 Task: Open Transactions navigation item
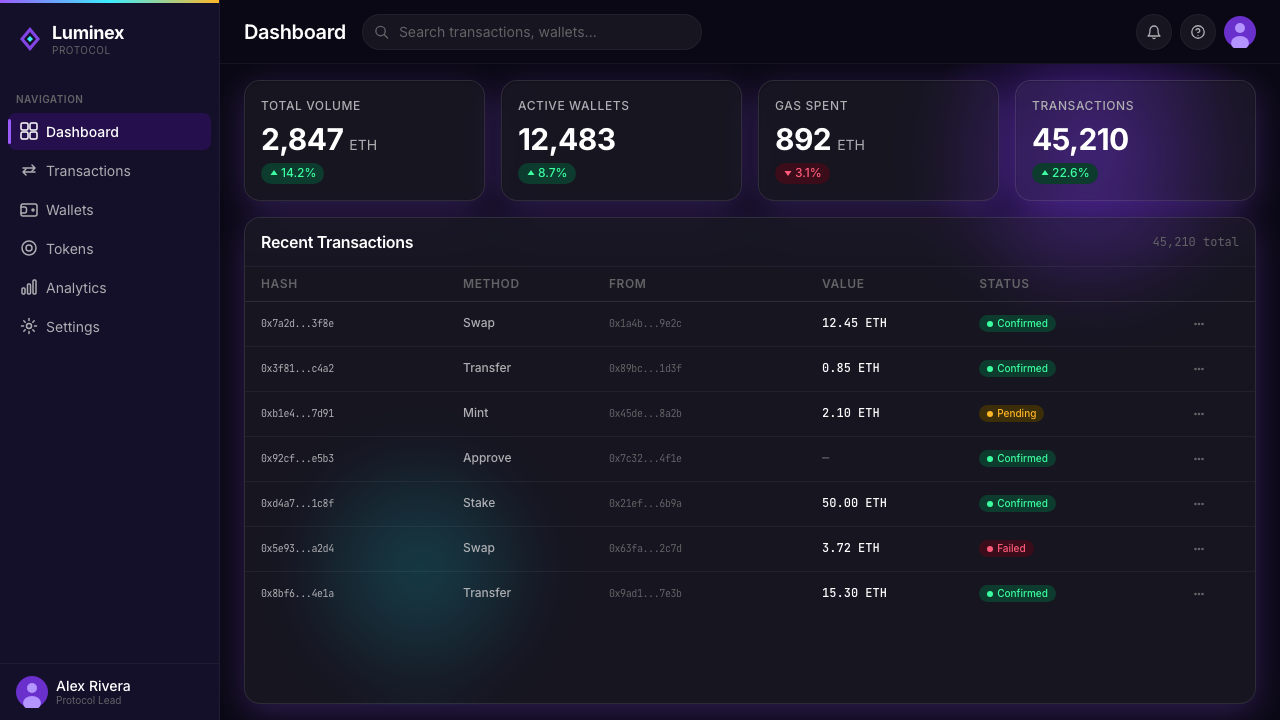(110, 170)
